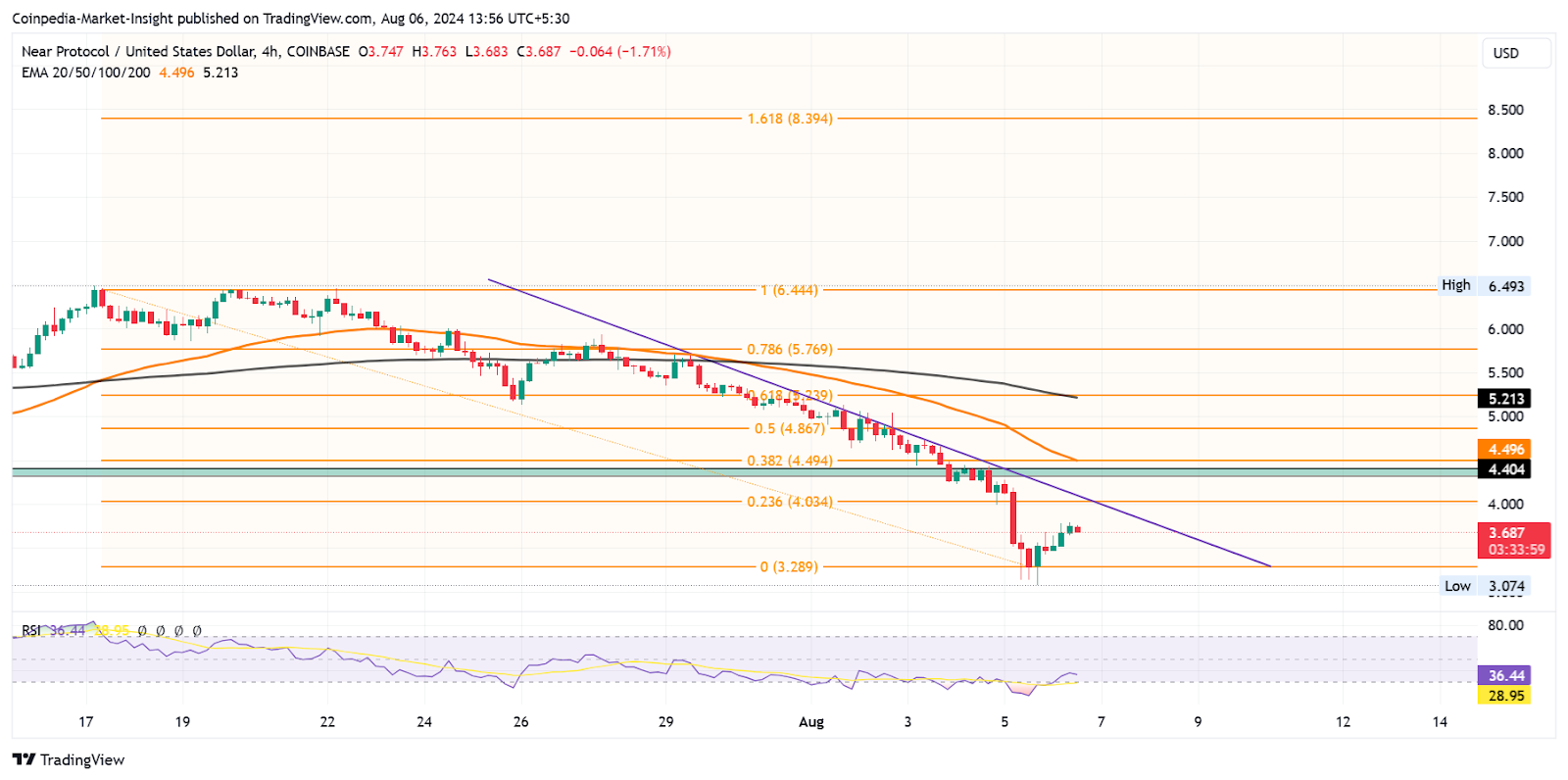The width and height of the screenshot is (1568, 780).
Task: Select the 0.382 (4.494) Fibonacci label
Action: [x=790, y=461]
